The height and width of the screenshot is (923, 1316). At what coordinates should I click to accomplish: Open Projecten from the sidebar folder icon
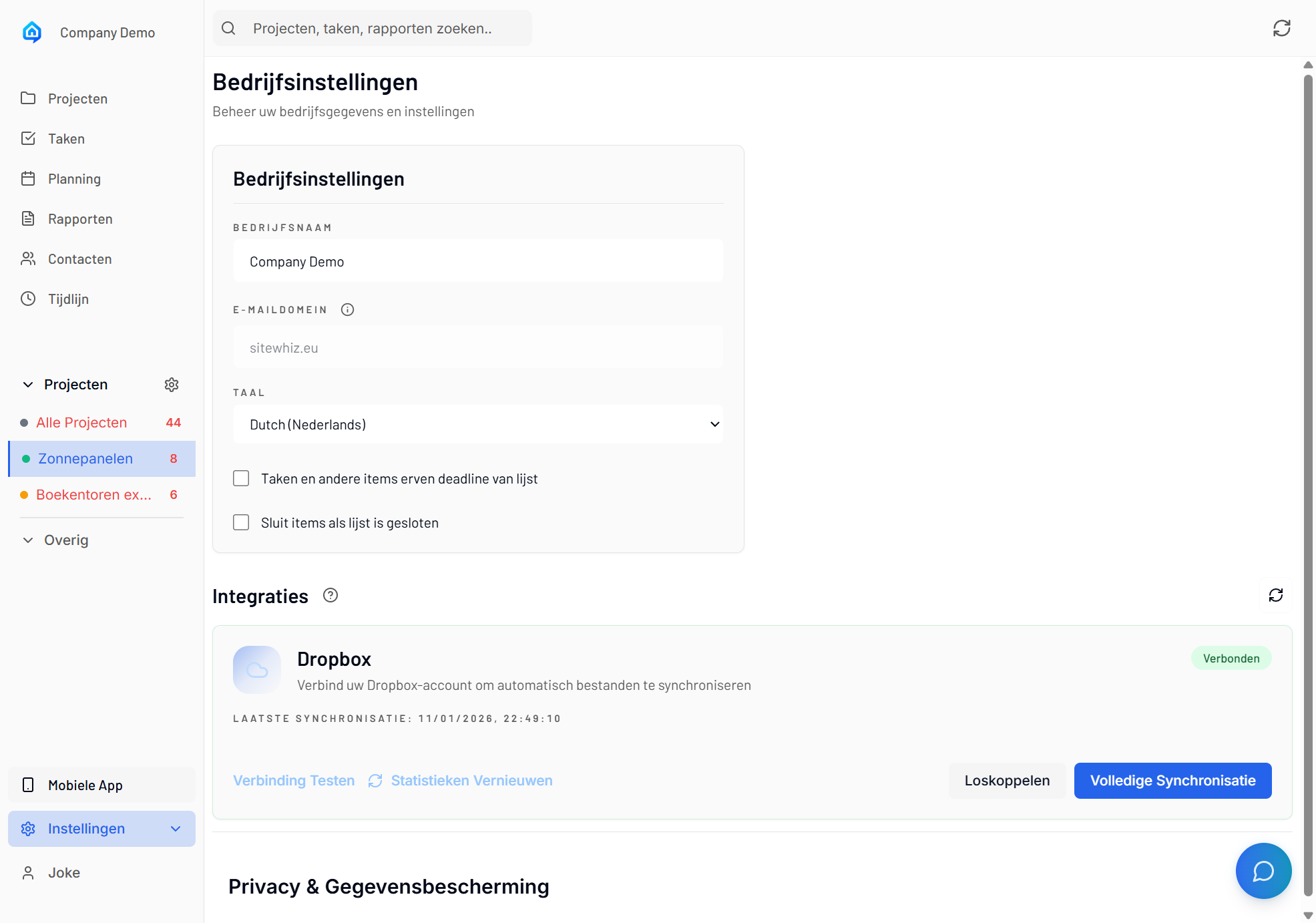tap(28, 98)
